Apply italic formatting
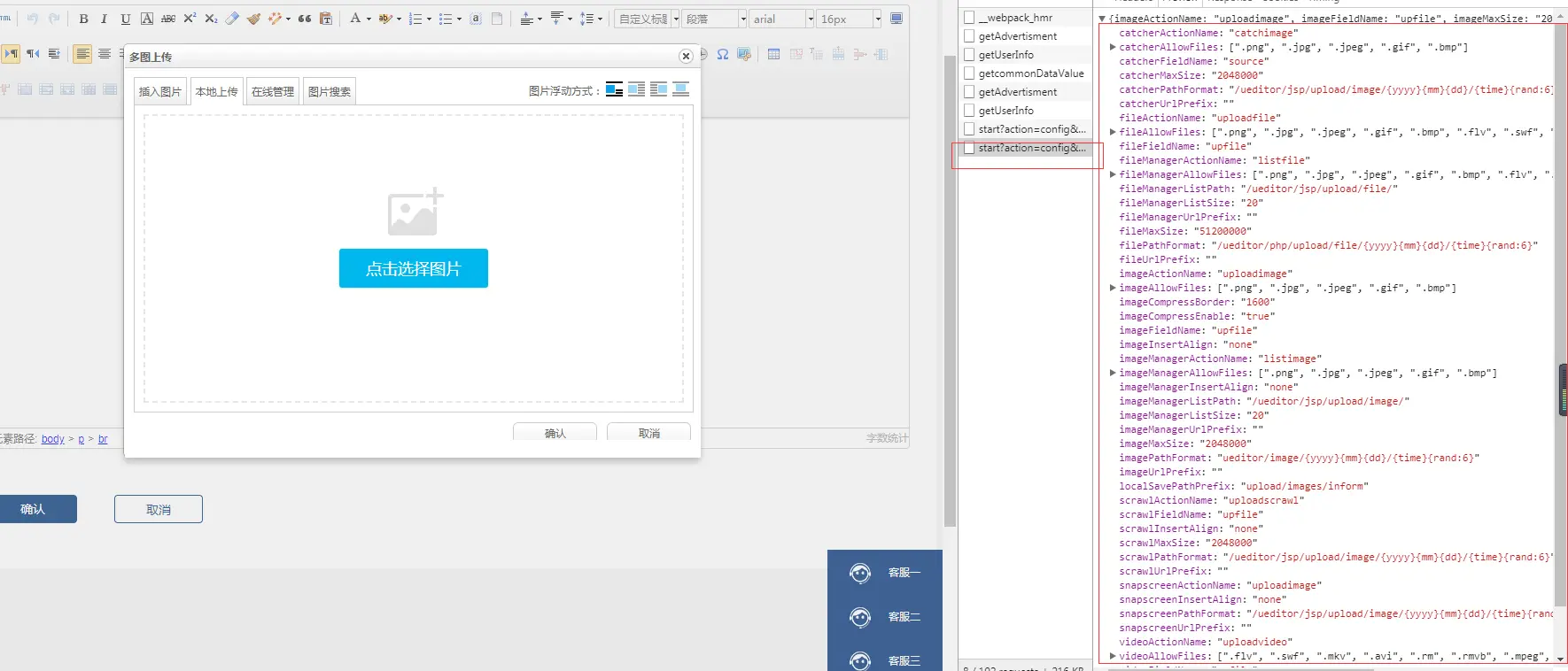This screenshot has width=1568, height=671. pyautogui.click(x=105, y=19)
